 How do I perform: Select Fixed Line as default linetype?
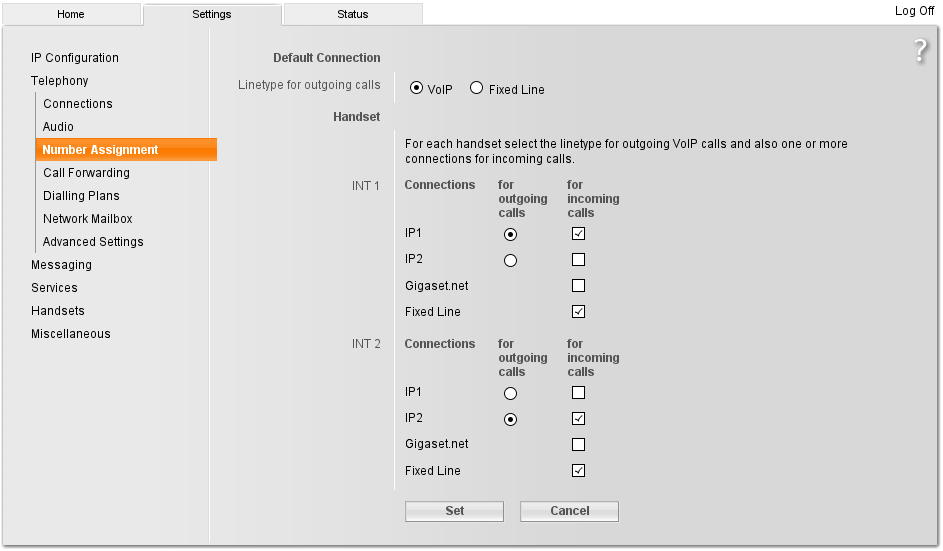[476, 89]
